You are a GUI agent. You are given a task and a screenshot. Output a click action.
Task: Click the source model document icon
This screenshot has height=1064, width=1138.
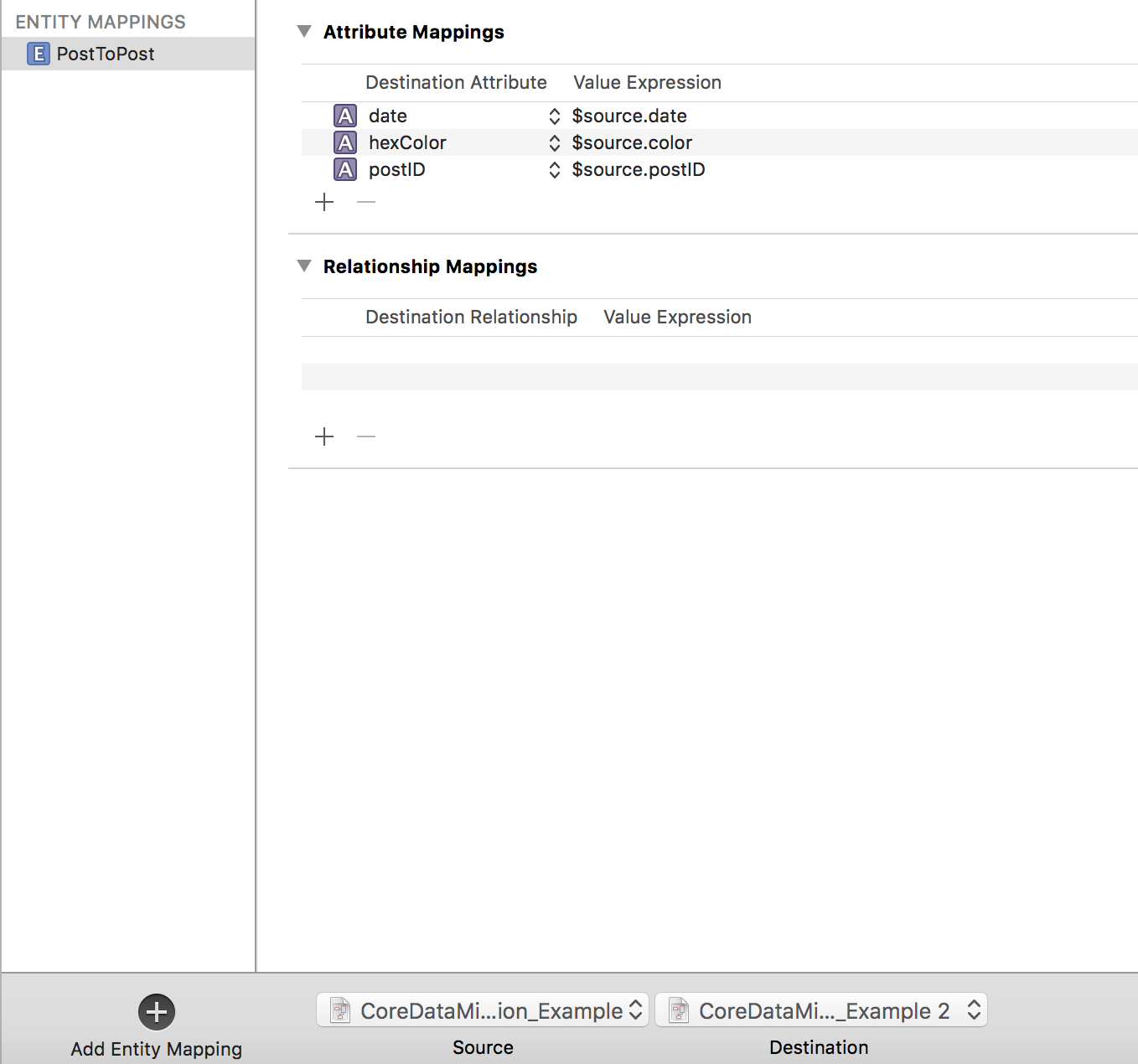point(339,1010)
